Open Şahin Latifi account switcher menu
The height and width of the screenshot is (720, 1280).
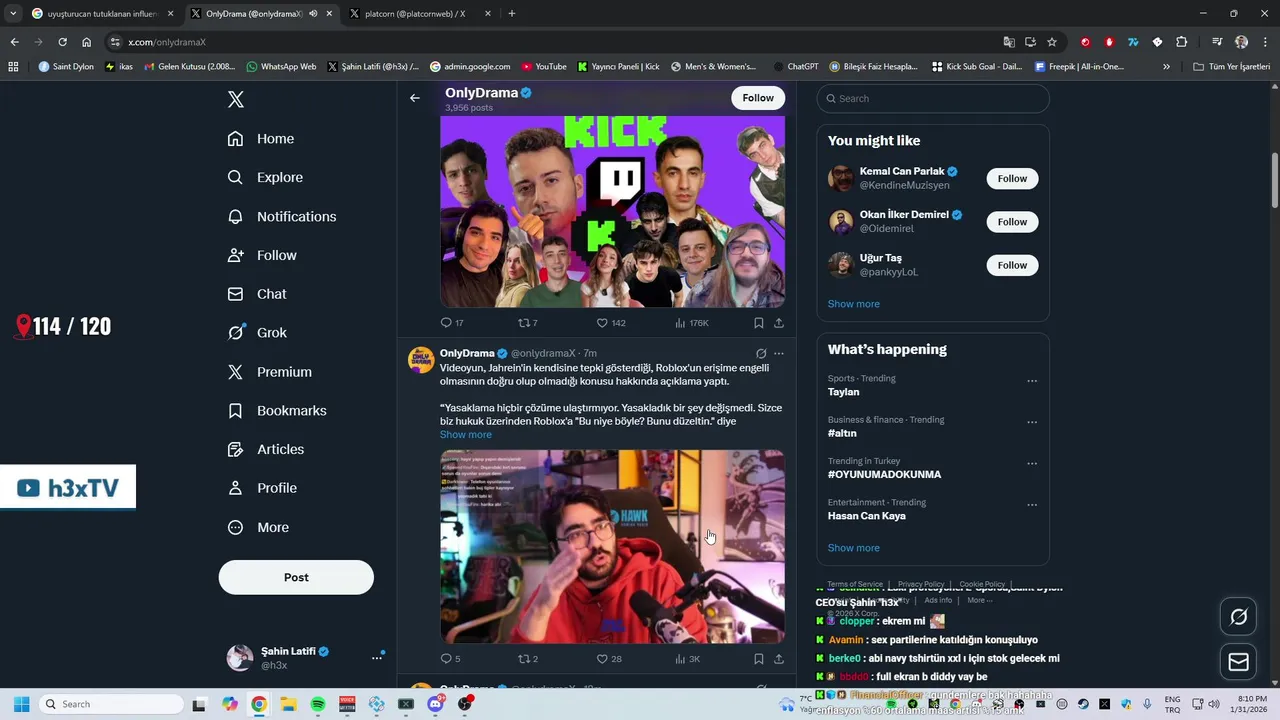[x=306, y=657]
